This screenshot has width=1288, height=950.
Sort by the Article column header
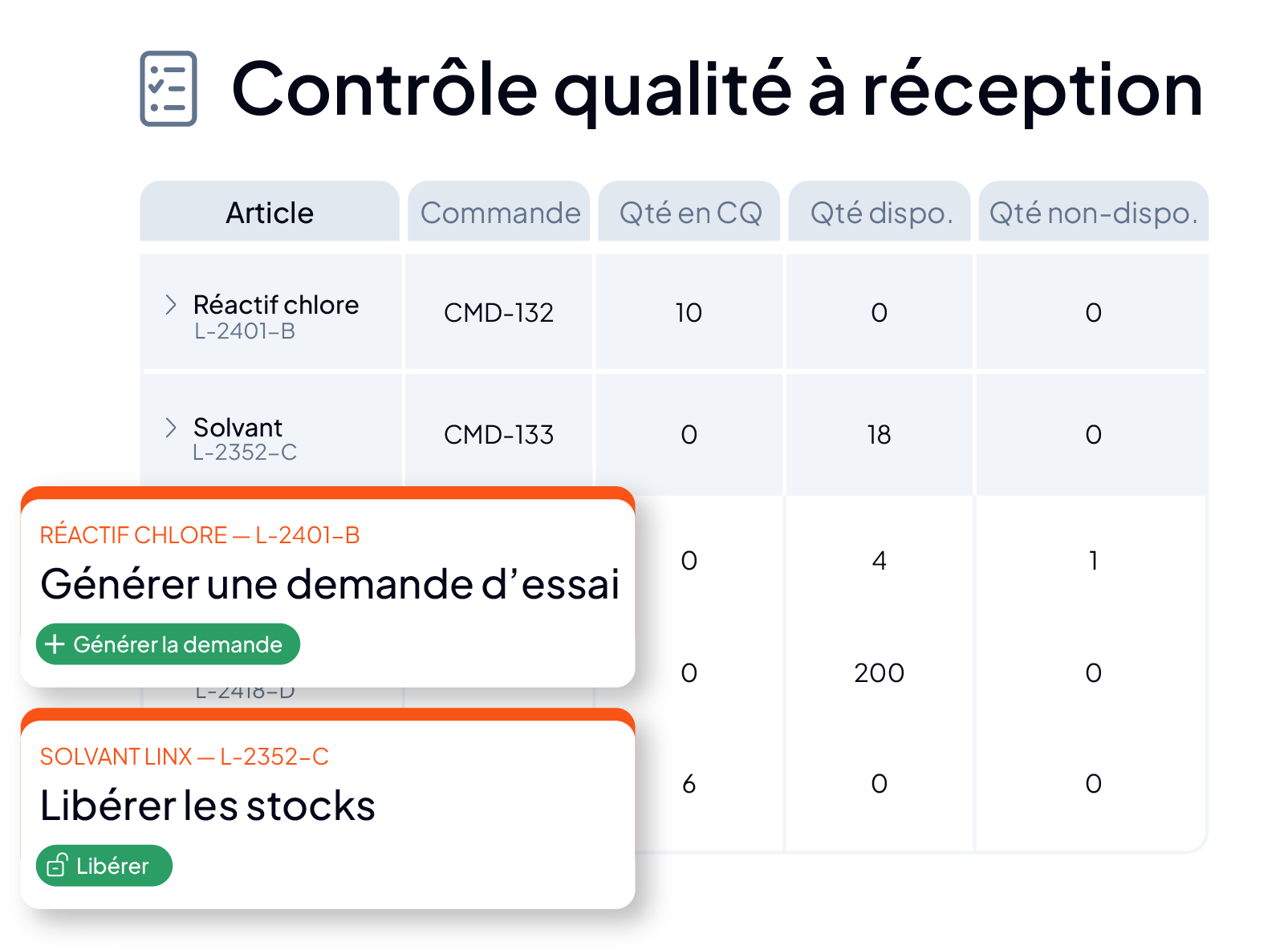(270, 212)
